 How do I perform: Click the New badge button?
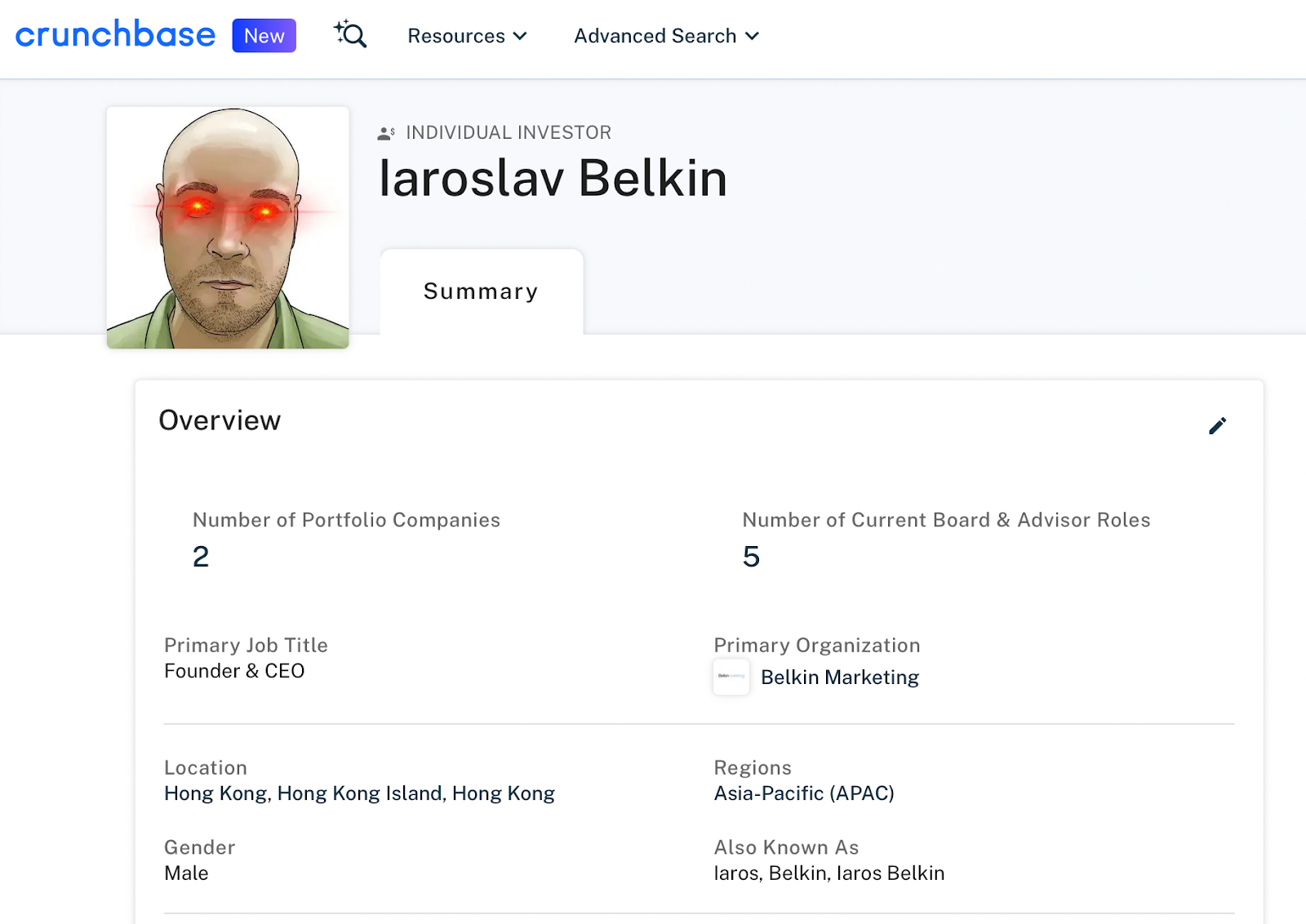tap(263, 35)
